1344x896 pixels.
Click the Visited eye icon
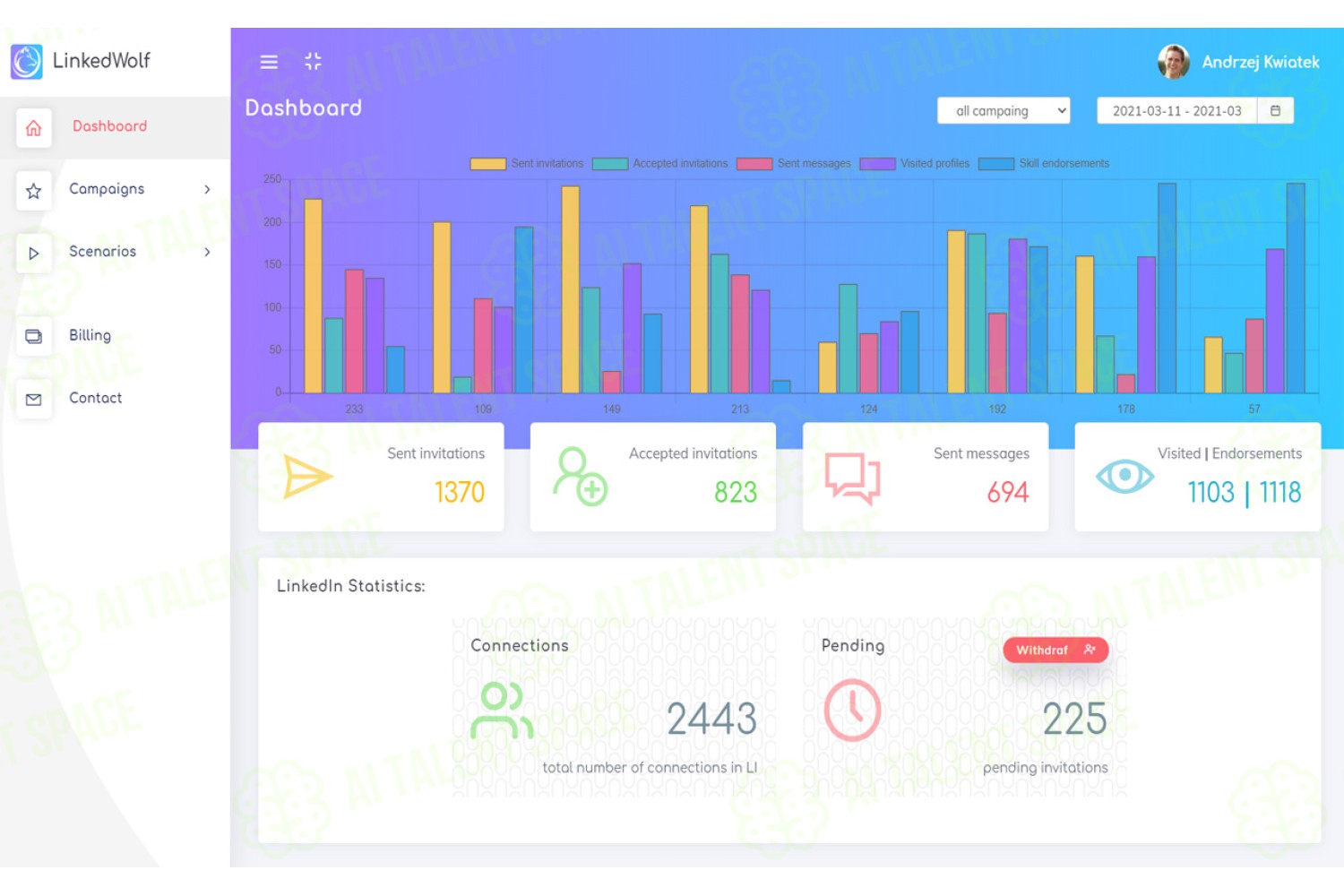(1124, 476)
